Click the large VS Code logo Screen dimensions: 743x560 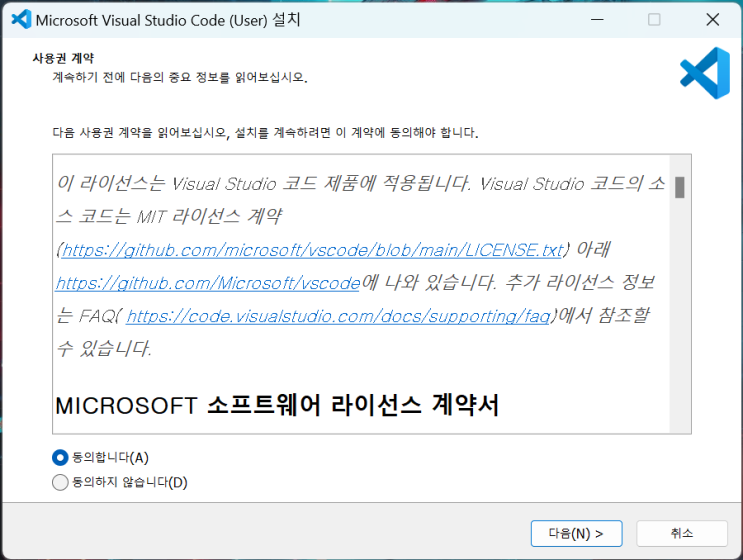(705, 73)
